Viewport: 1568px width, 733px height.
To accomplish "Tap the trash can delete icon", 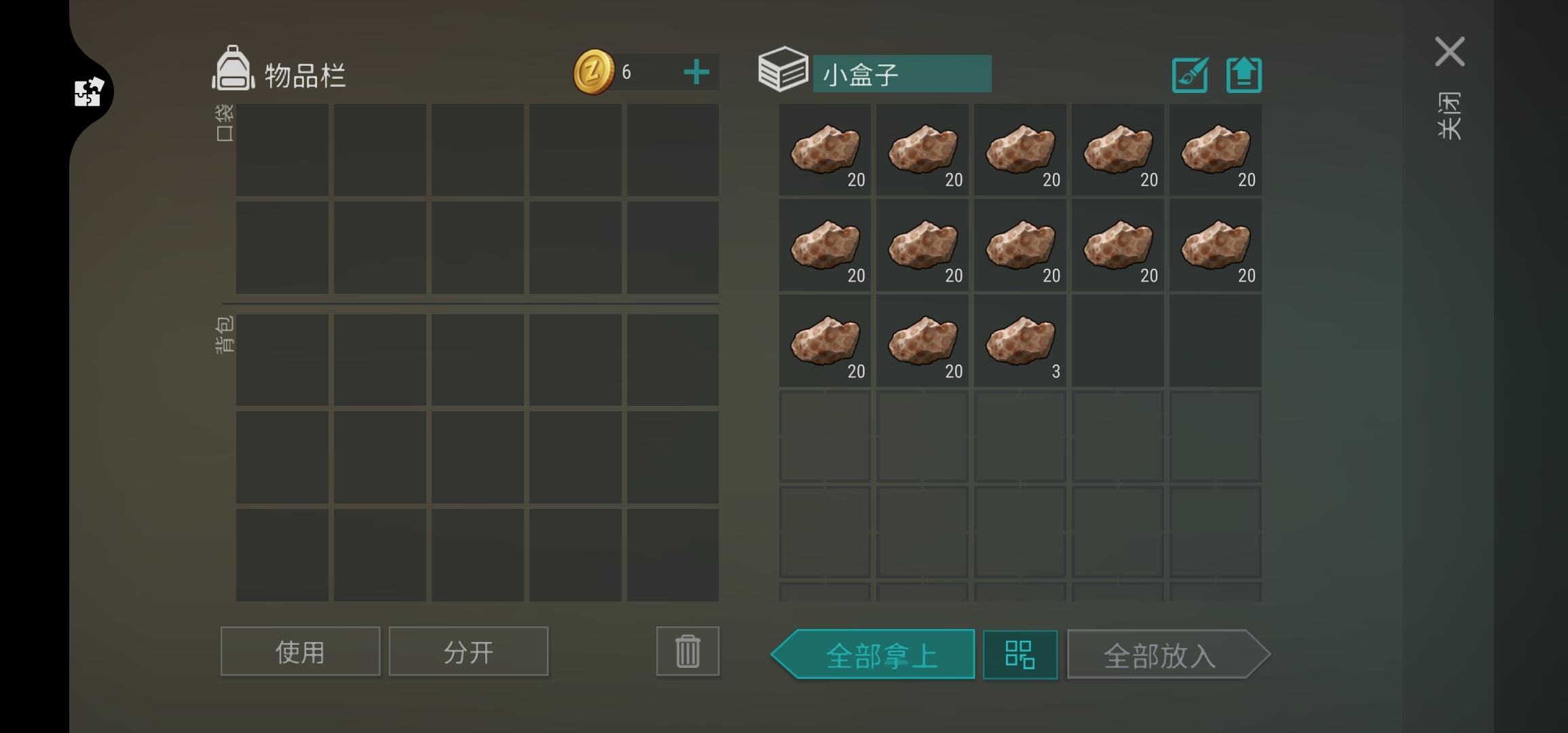I will coord(688,651).
